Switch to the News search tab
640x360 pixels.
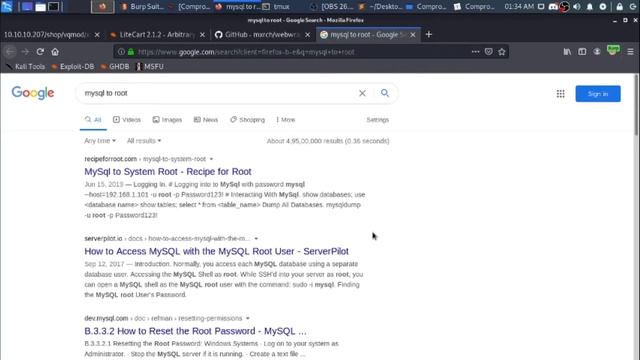206,120
